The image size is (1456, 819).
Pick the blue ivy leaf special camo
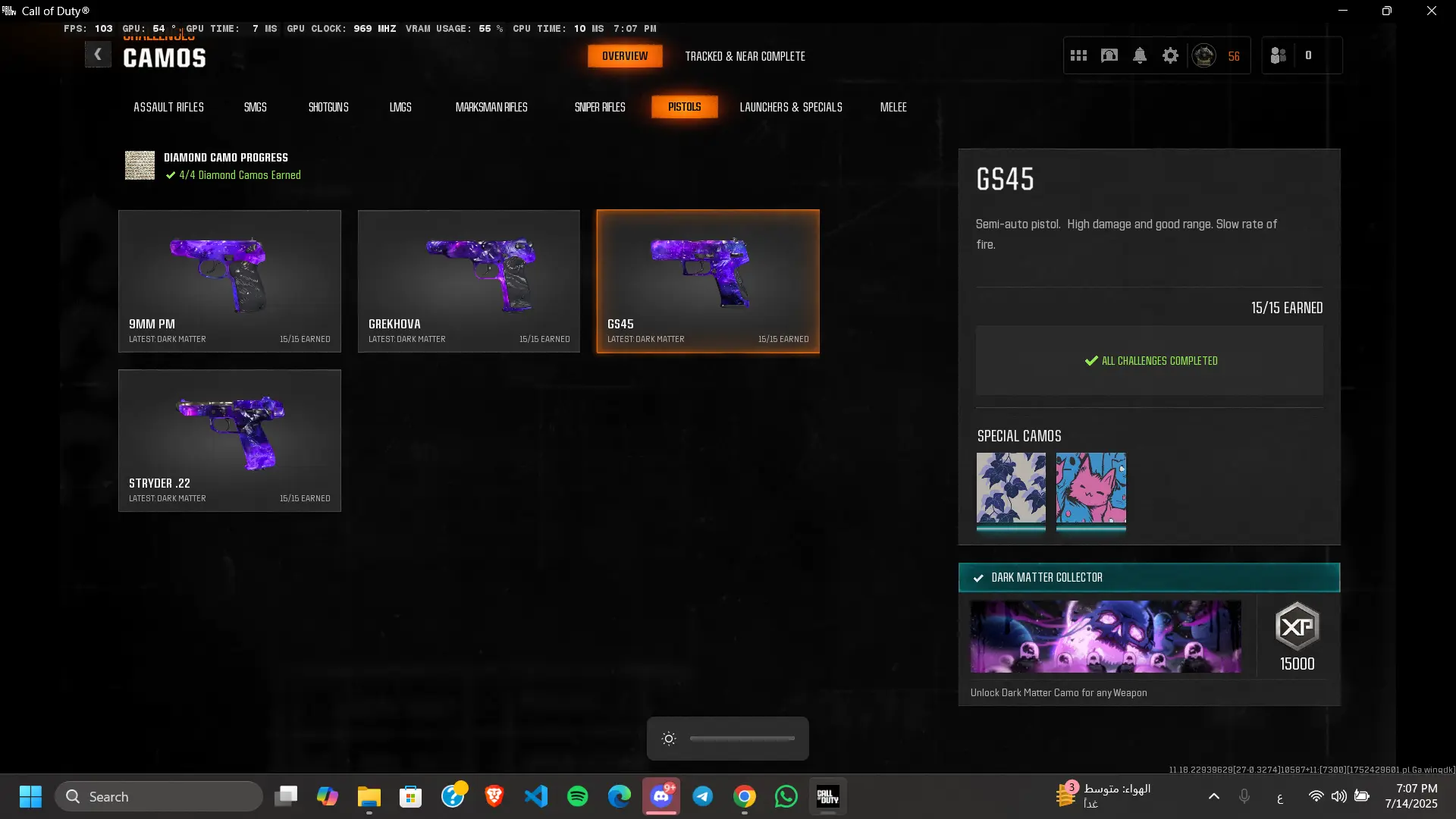point(1011,488)
